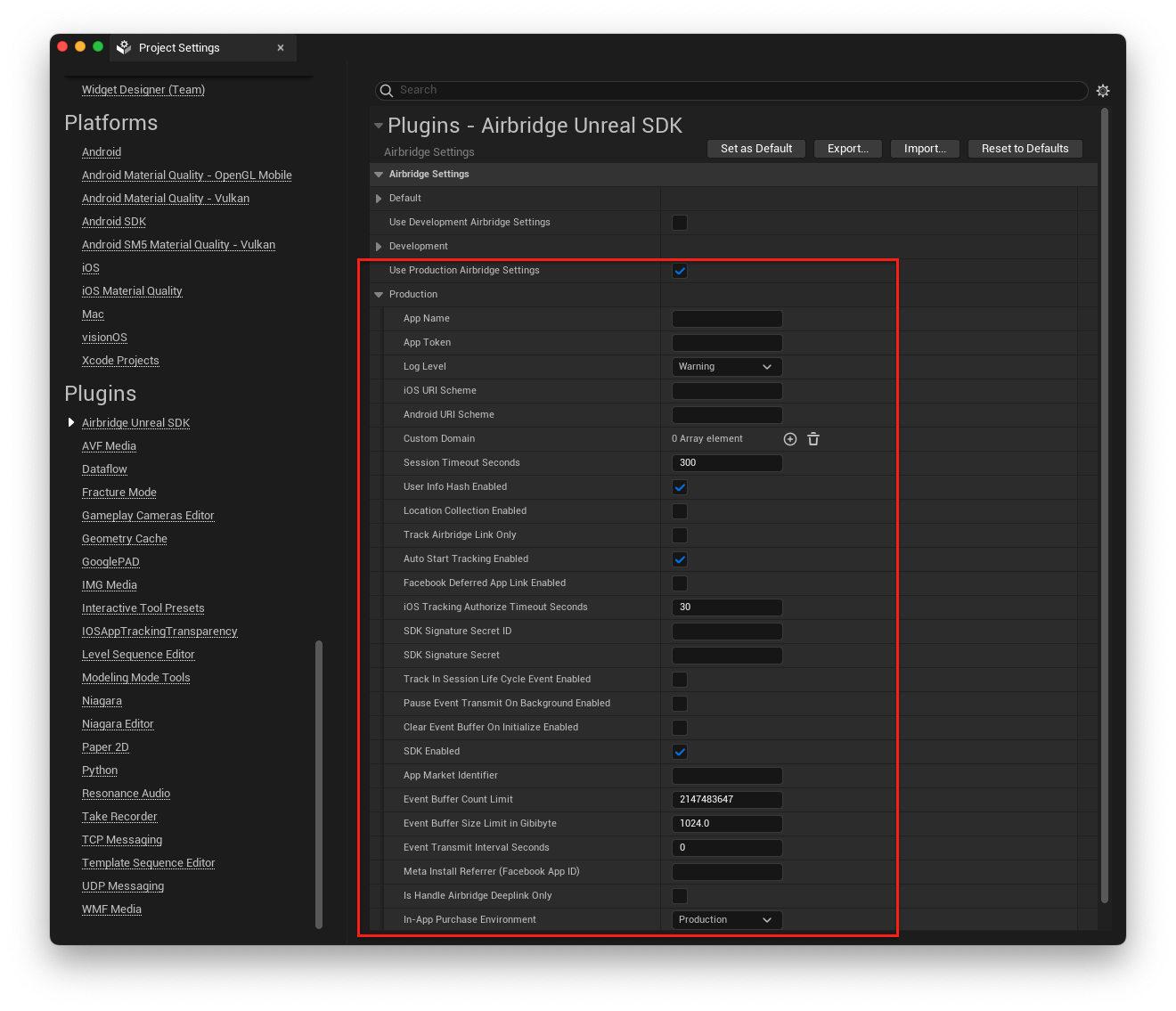Screen dimensions: 1176x1011
Task: Edit Session Timeout Seconds value
Action: point(727,463)
